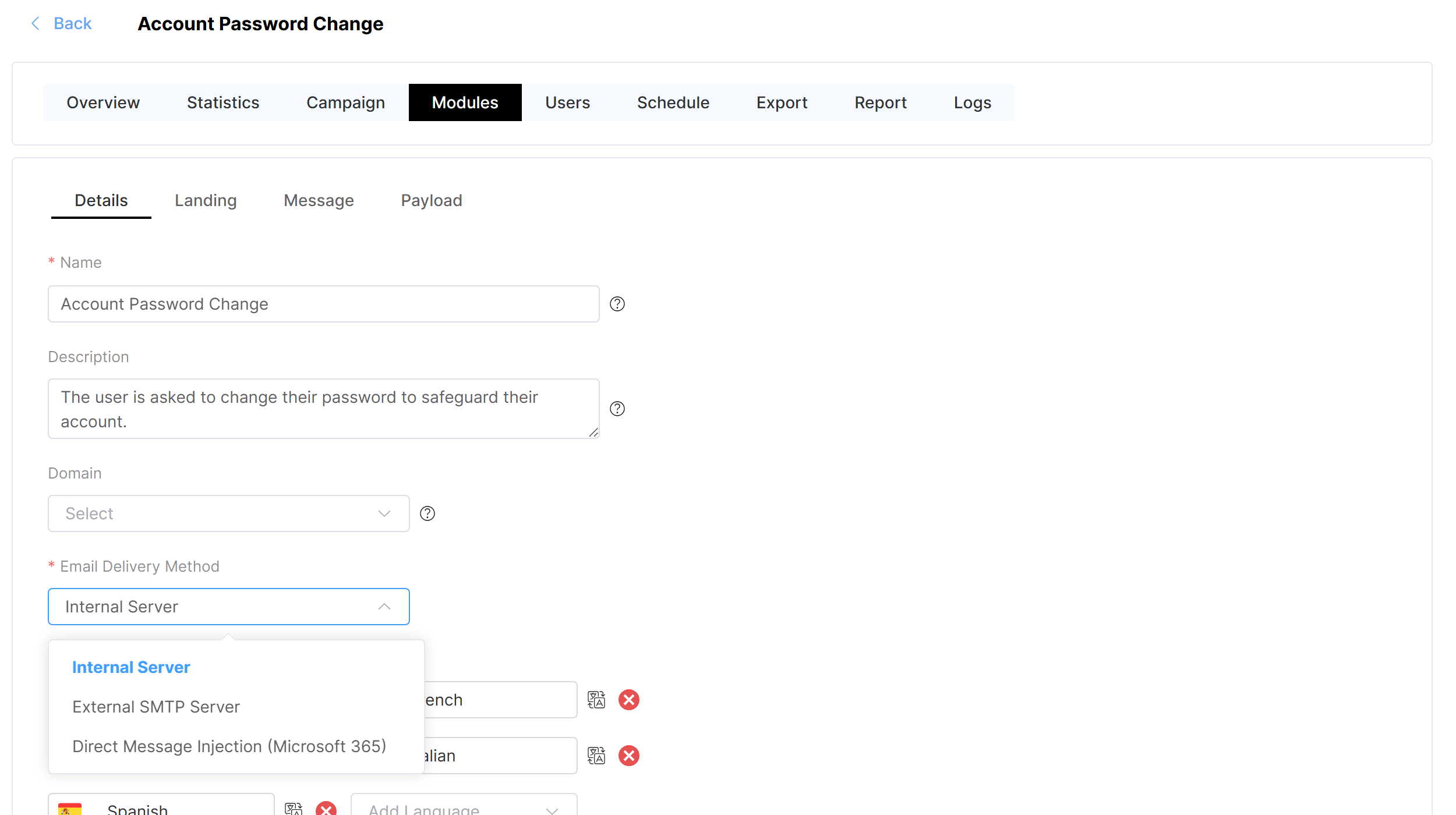Click the Back arrow icon
Viewport: 1456px width, 815px height.
[x=36, y=23]
